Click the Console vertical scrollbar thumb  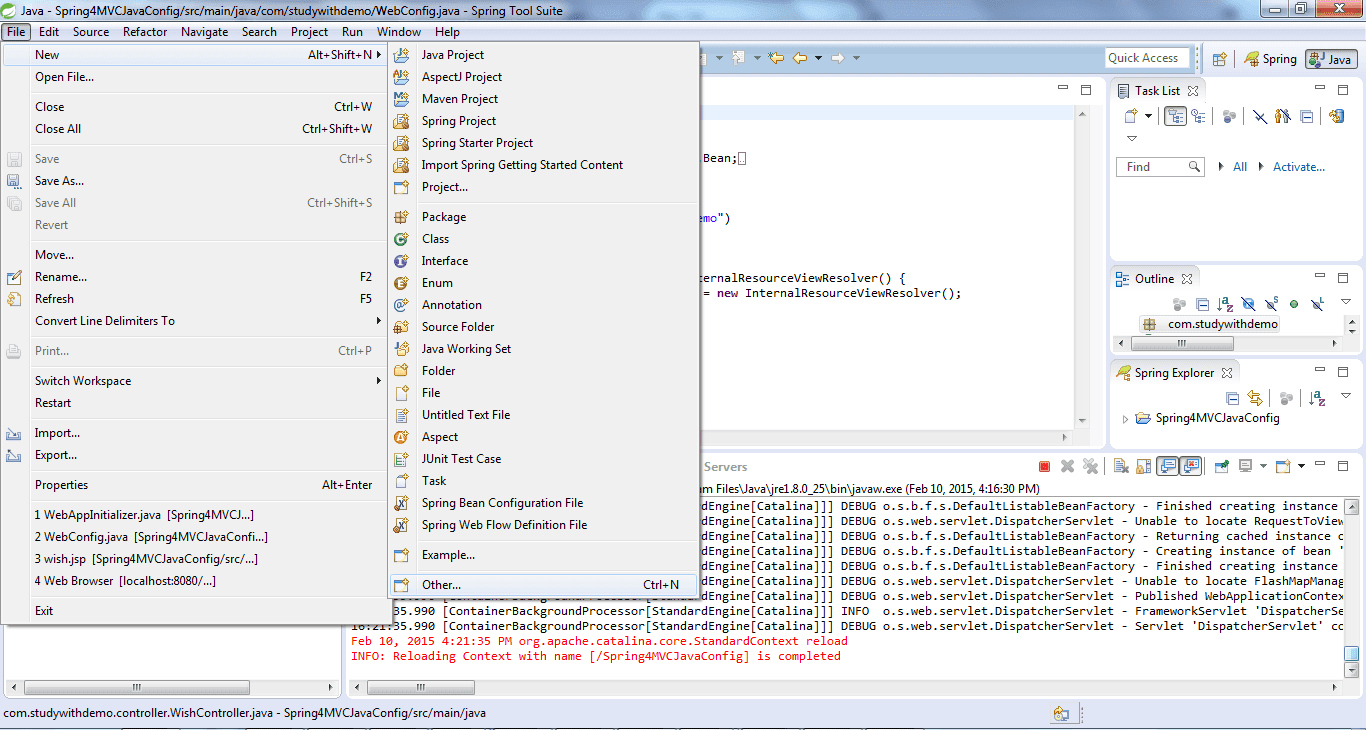pyautogui.click(x=1351, y=654)
